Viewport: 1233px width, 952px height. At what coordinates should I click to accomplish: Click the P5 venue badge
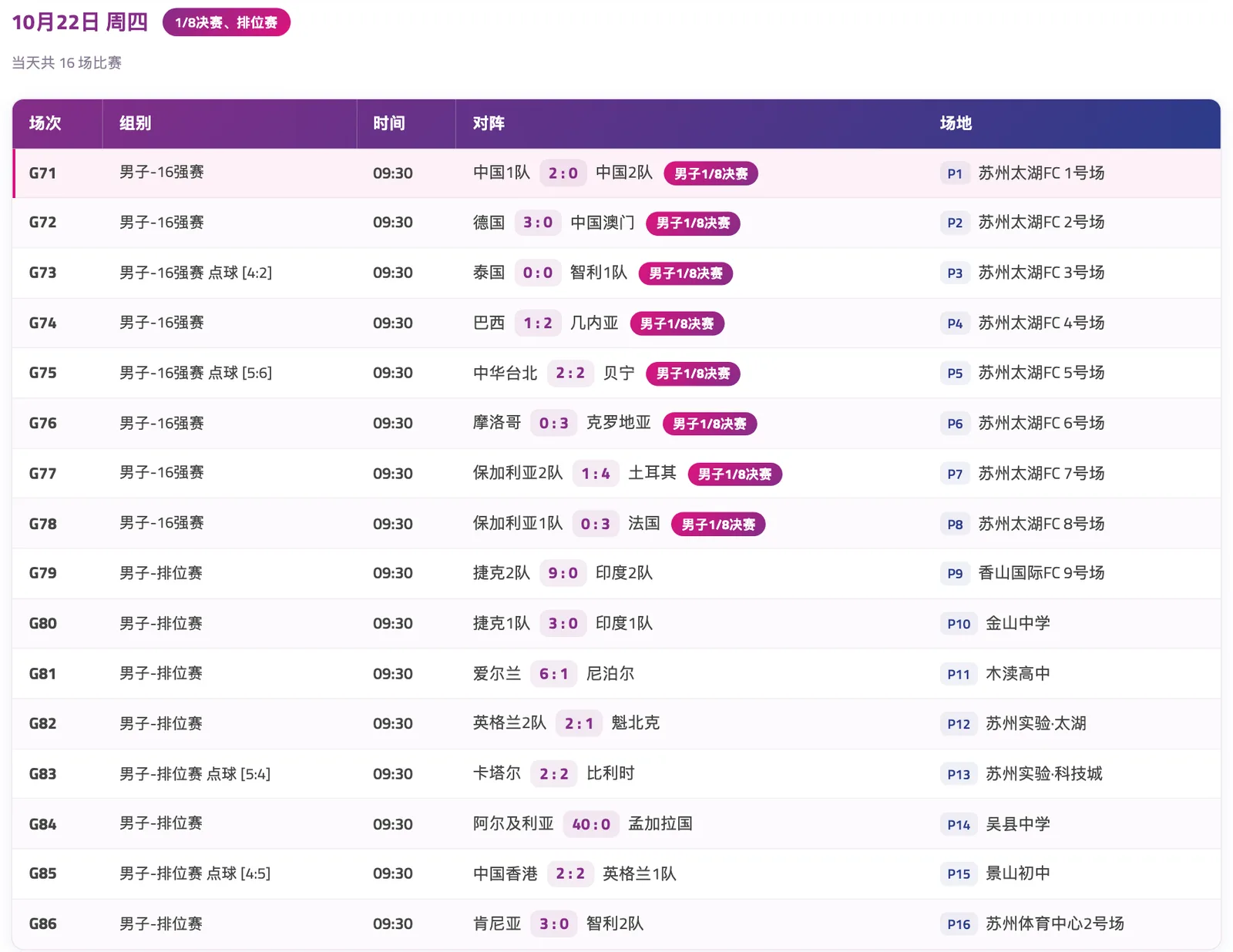[x=955, y=373]
